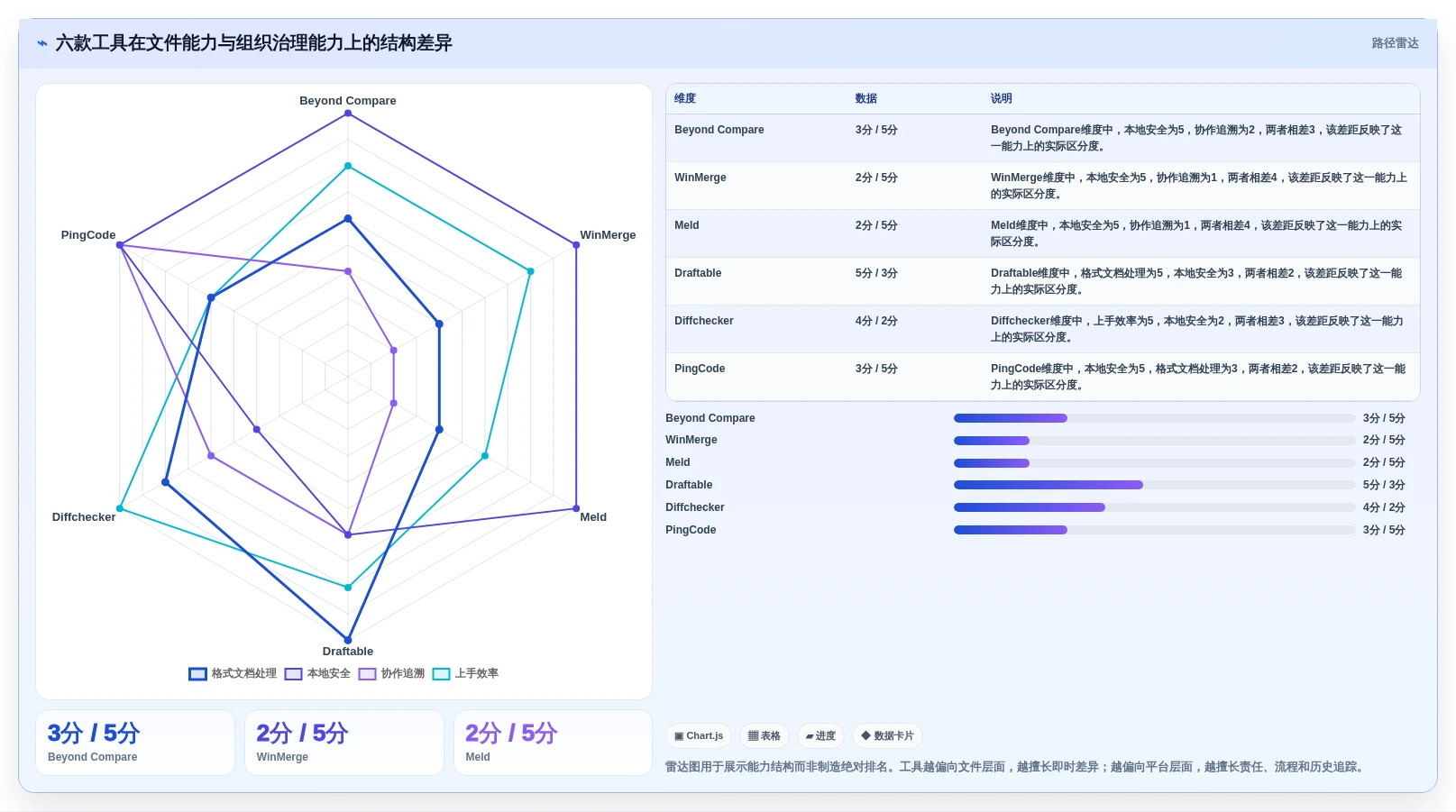Click the 说明 table column header
Image resolution: width=1456 pixels, height=812 pixels.
pyautogui.click(x=1002, y=98)
